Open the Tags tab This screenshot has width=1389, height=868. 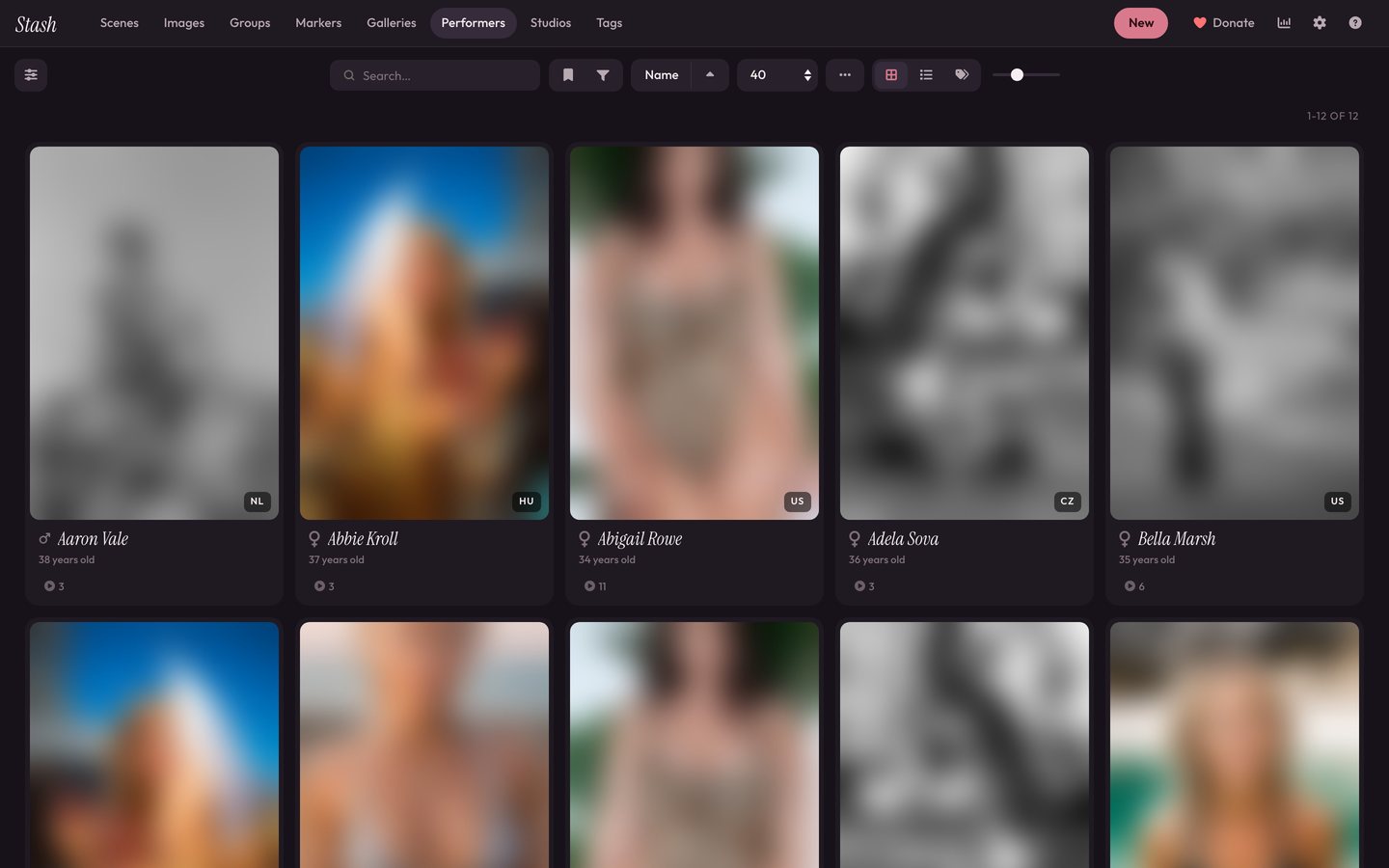click(610, 23)
